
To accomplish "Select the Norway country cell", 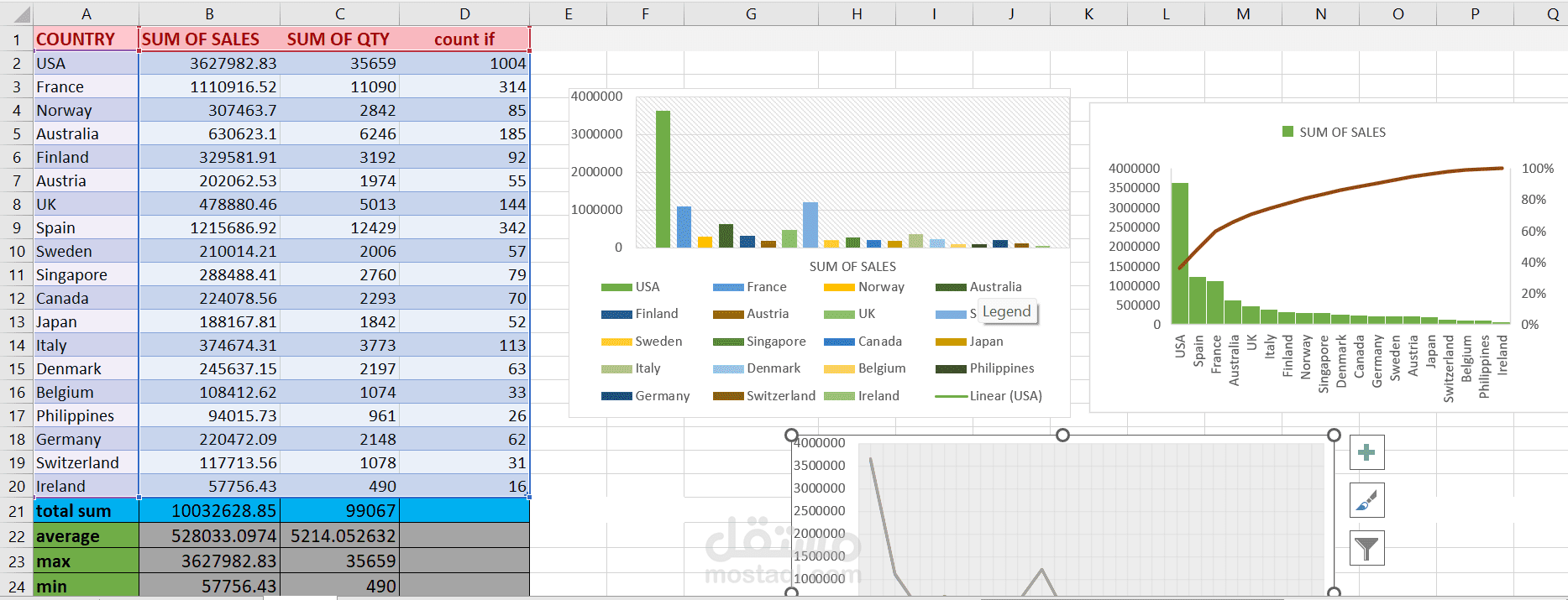I will point(86,110).
